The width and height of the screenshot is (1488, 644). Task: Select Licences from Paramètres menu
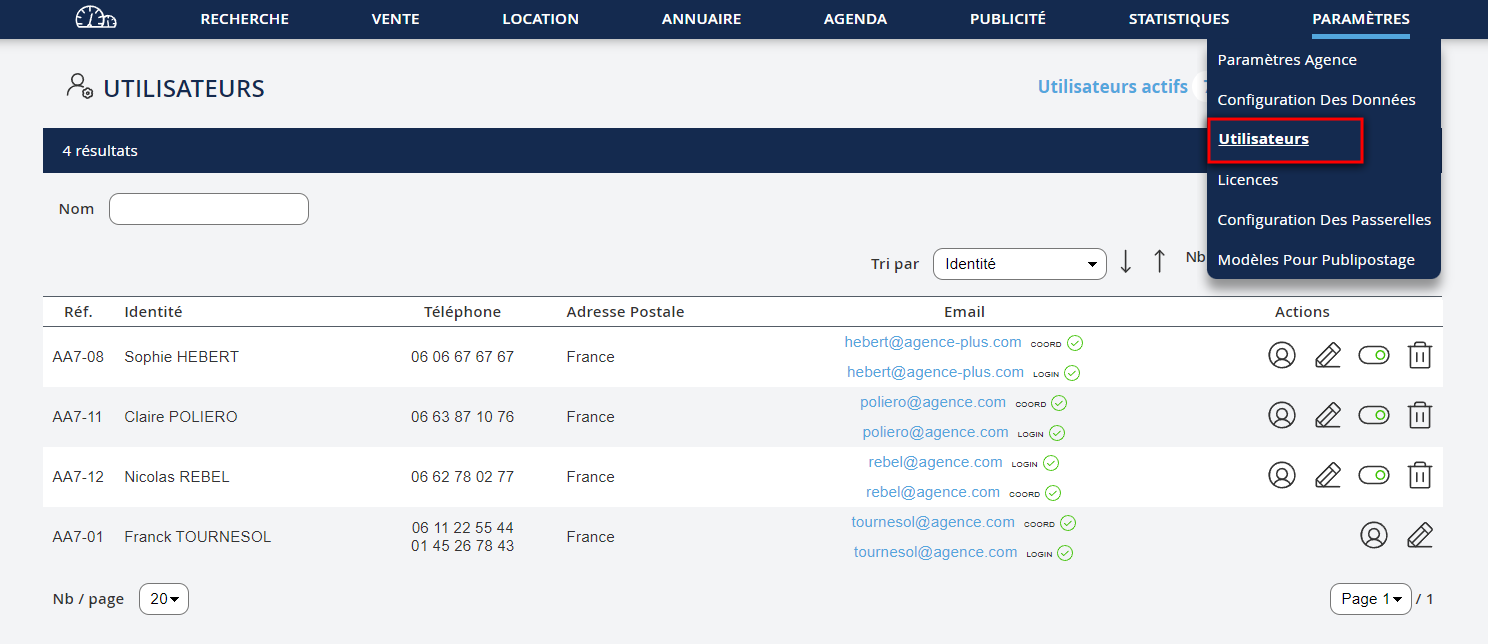tap(1247, 180)
